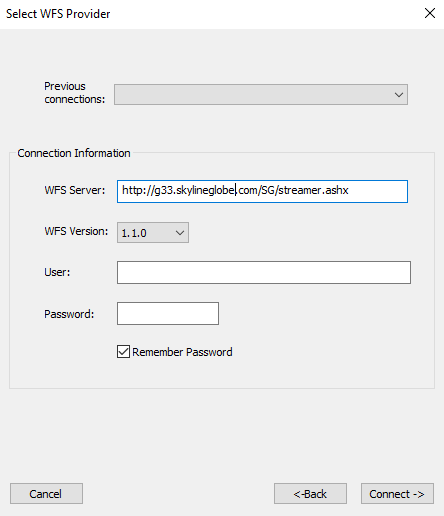The height and width of the screenshot is (516, 444).
Task: Click the Previous connections dropdown arrow
Action: pyautogui.click(x=399, y=95)
